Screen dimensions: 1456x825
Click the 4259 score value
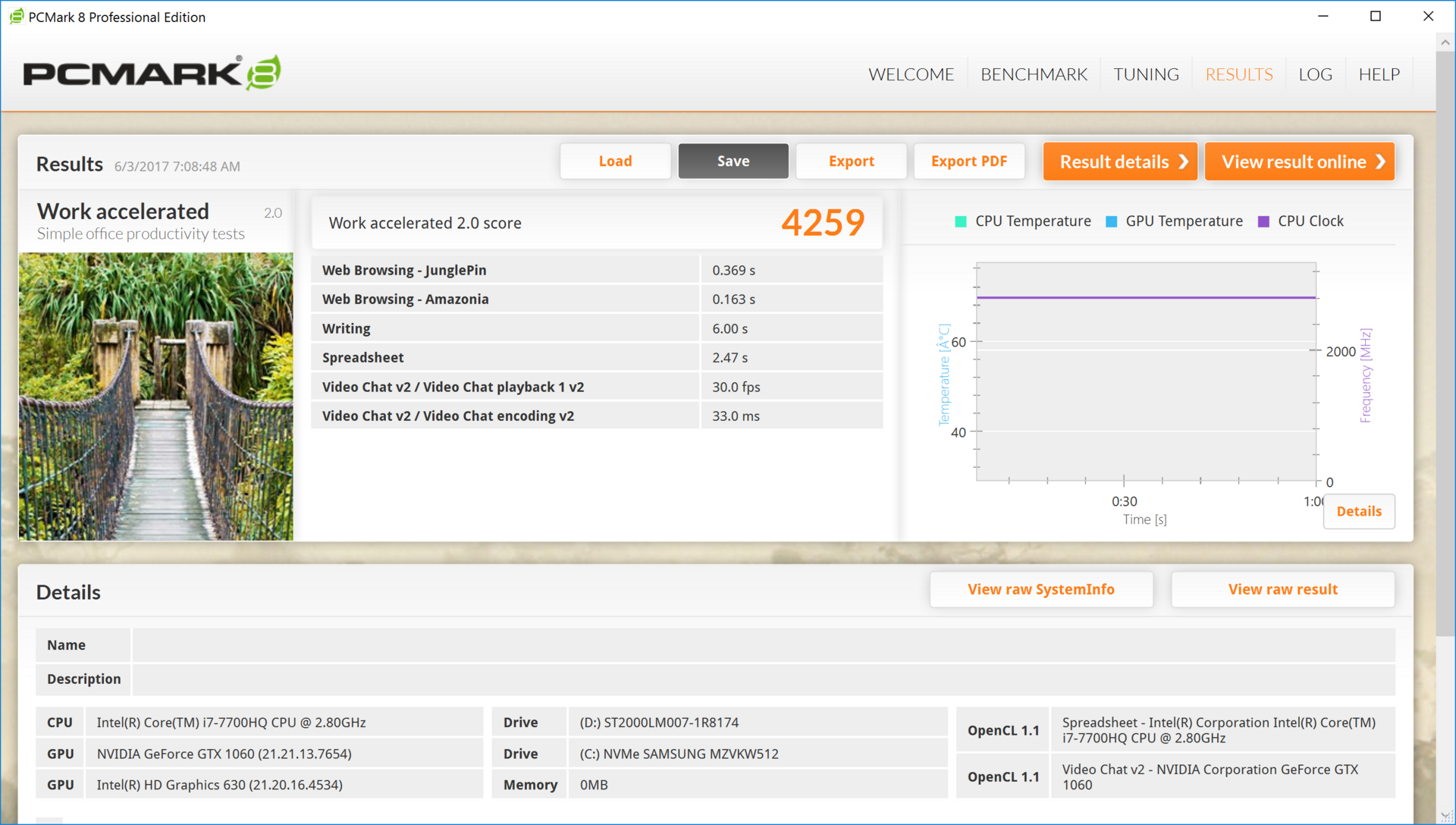point(823,222)
